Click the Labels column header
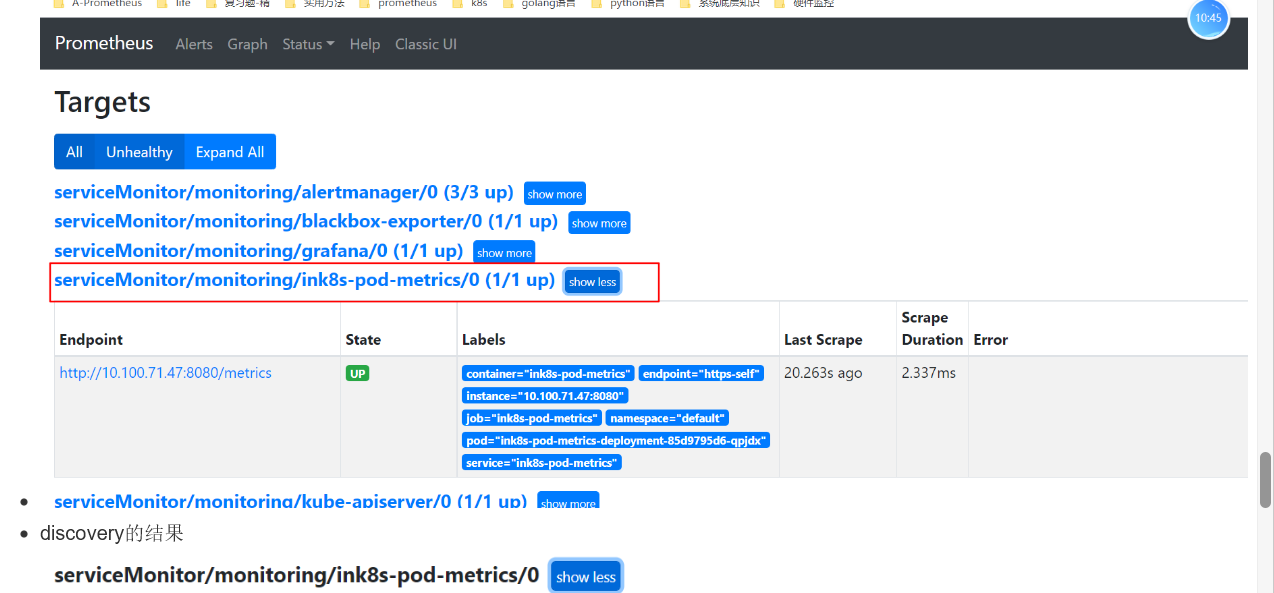This screenshot has height=593, width=1274. click(484, 340)
